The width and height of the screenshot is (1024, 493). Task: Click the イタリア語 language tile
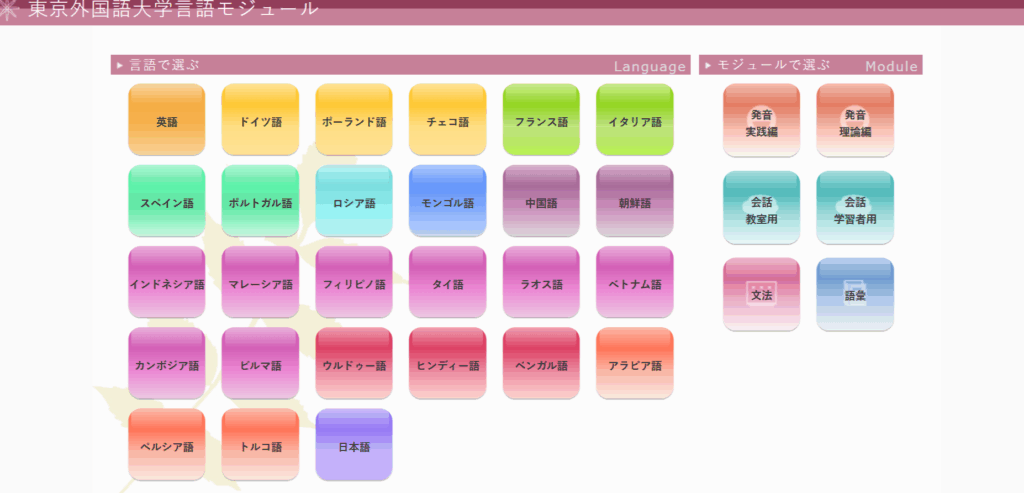click(x=635, y=119)
